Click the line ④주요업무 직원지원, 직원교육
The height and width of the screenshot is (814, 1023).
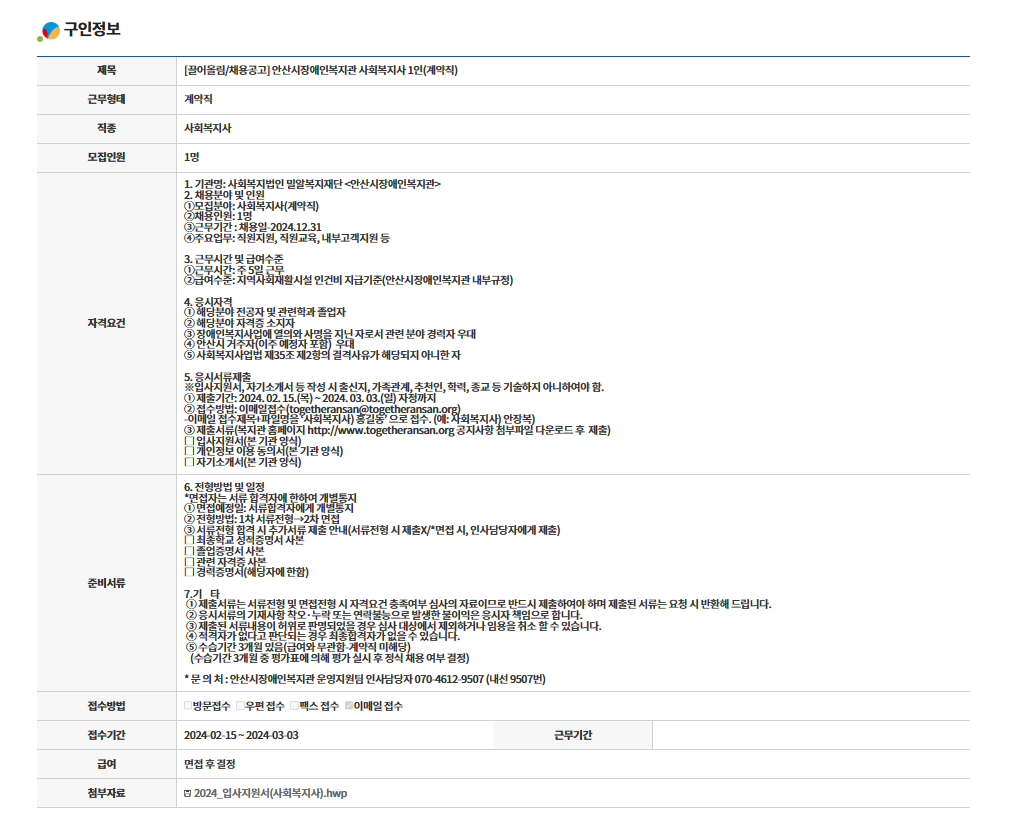click(x=287, y=238)
